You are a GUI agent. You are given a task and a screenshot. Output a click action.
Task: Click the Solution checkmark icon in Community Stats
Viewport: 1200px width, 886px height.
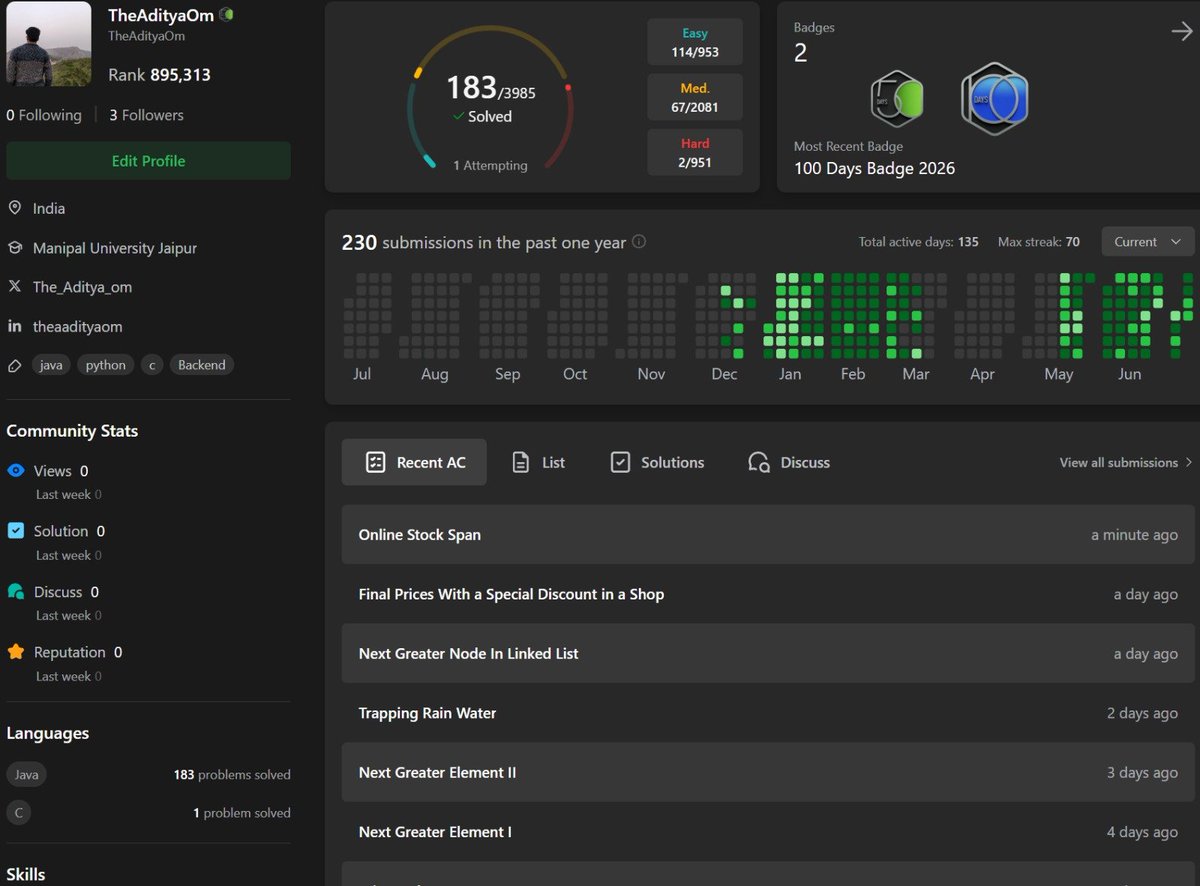(16, 531)
